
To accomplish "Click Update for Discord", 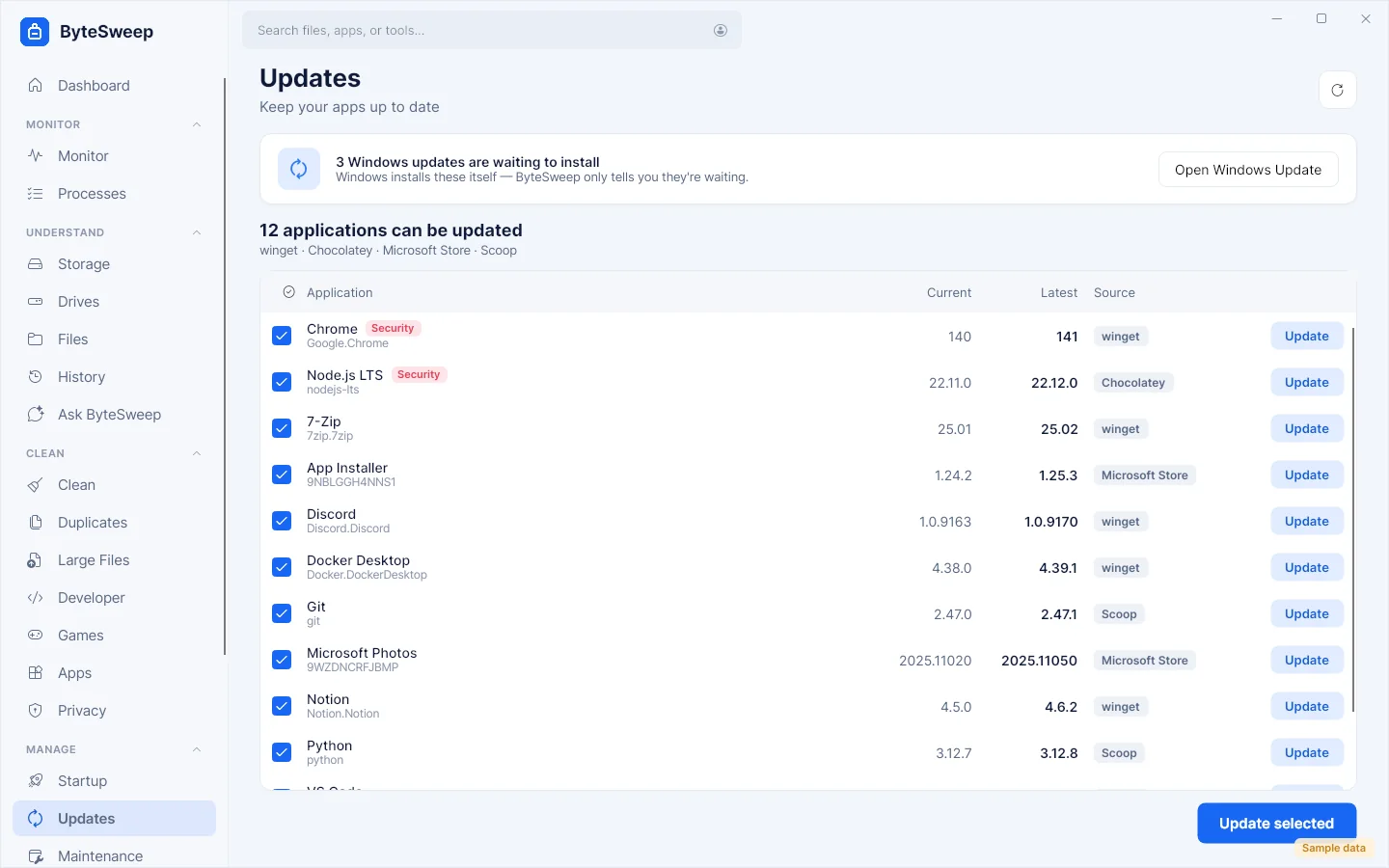I will (1307, 521).
